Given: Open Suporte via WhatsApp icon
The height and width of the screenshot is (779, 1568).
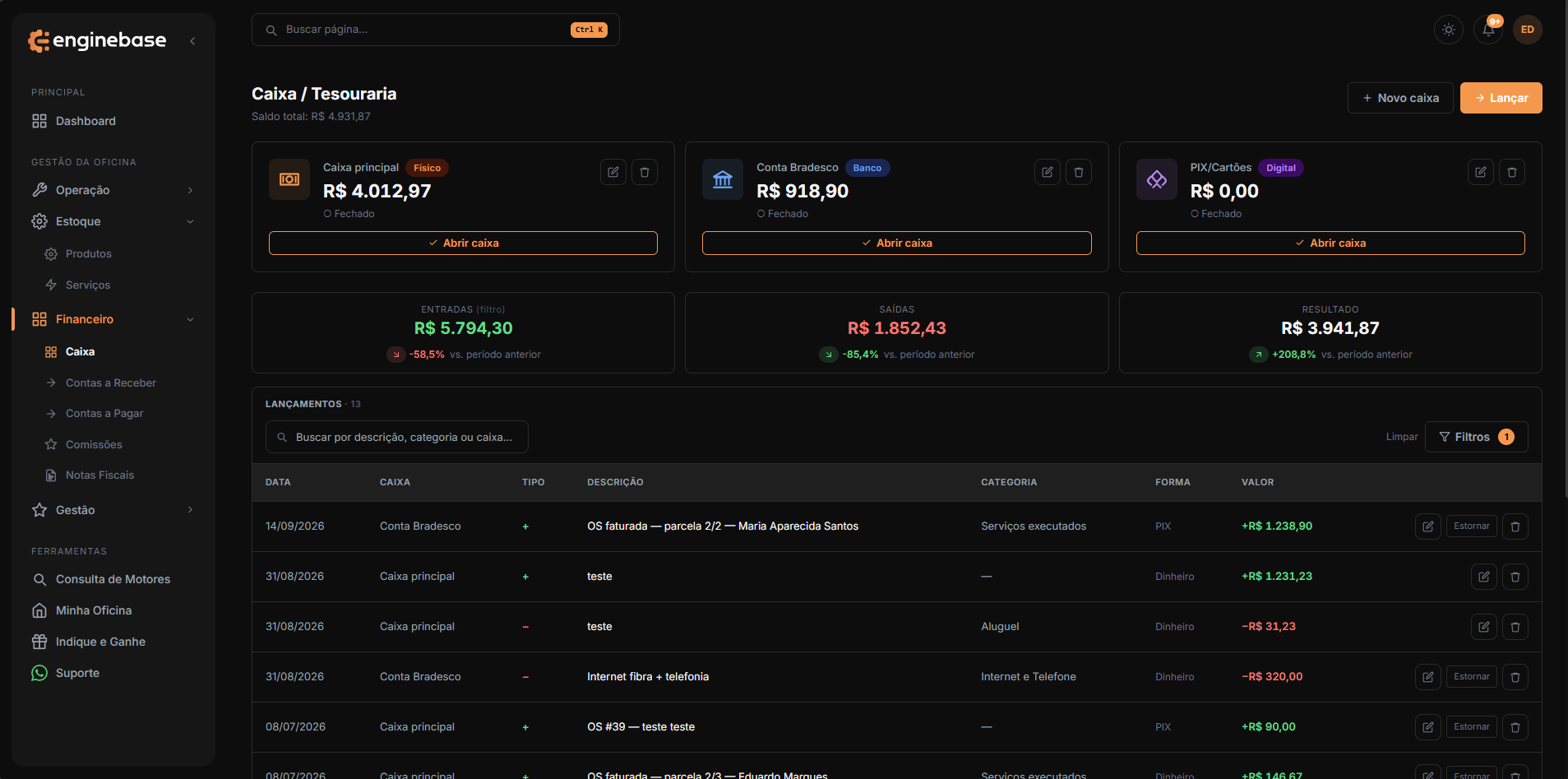Looking at the screenshot, I should (x=39, y=673).
